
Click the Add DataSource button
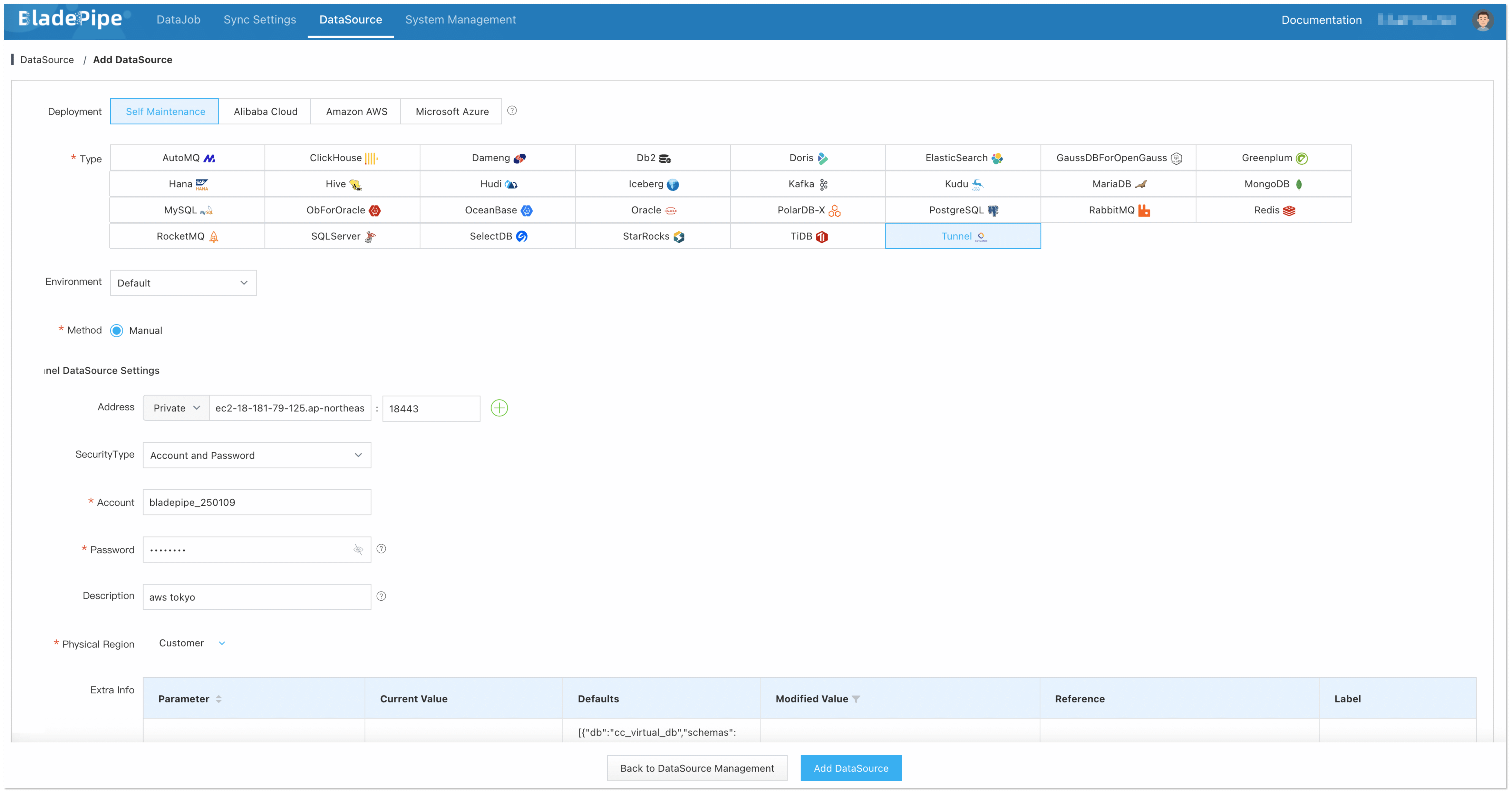(851, 768)
